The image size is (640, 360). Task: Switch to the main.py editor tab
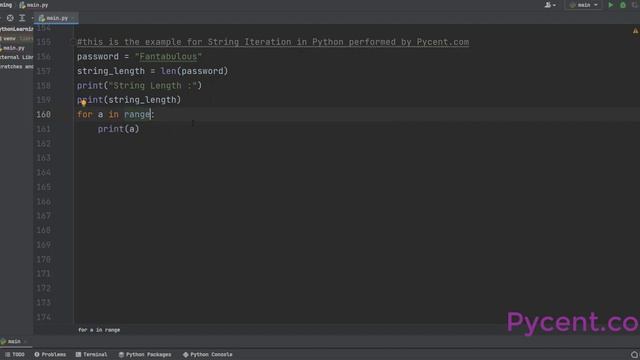pyautogui.click(x=56, y=18)
